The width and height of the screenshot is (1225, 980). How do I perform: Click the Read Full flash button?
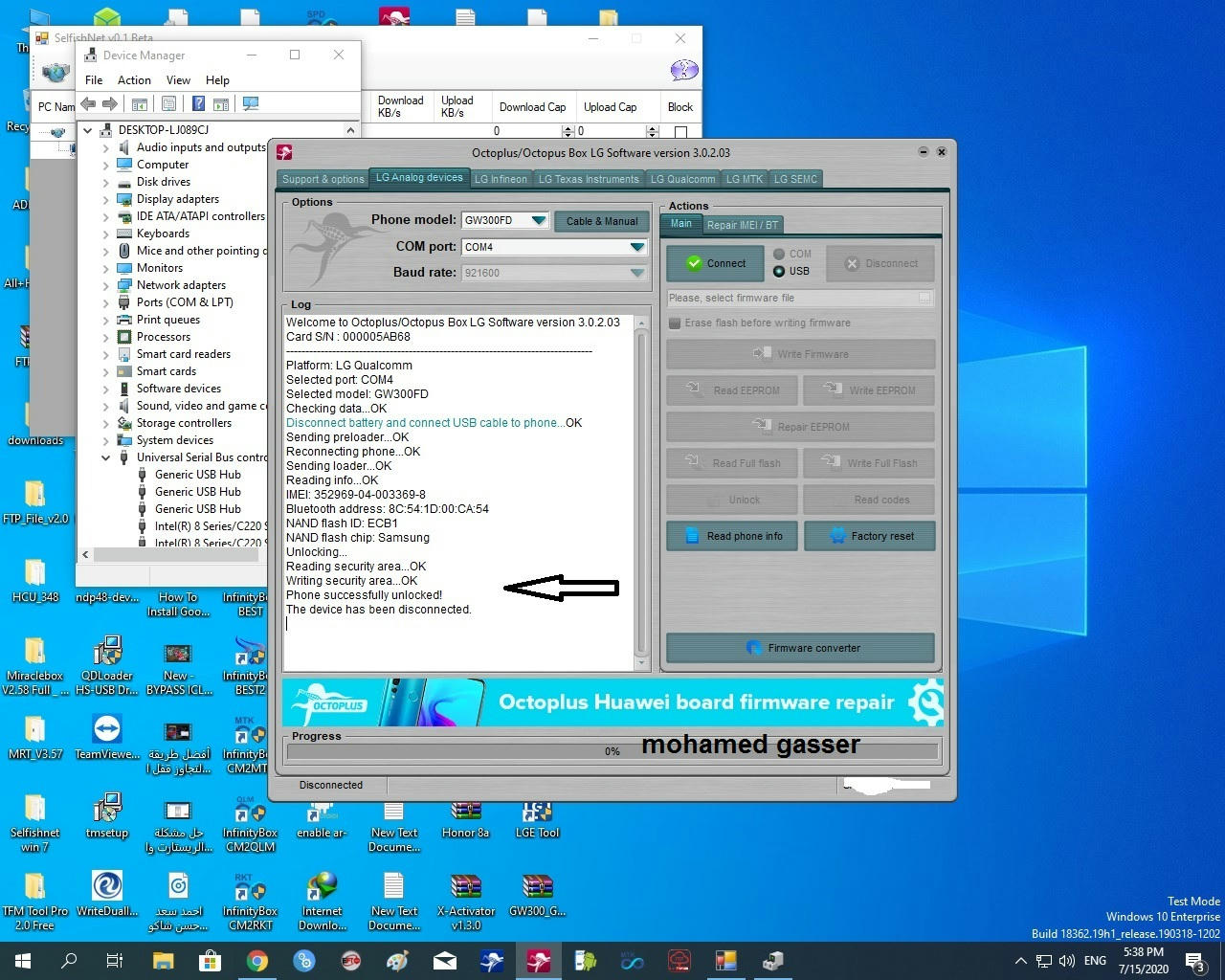[x=733, y=463]
